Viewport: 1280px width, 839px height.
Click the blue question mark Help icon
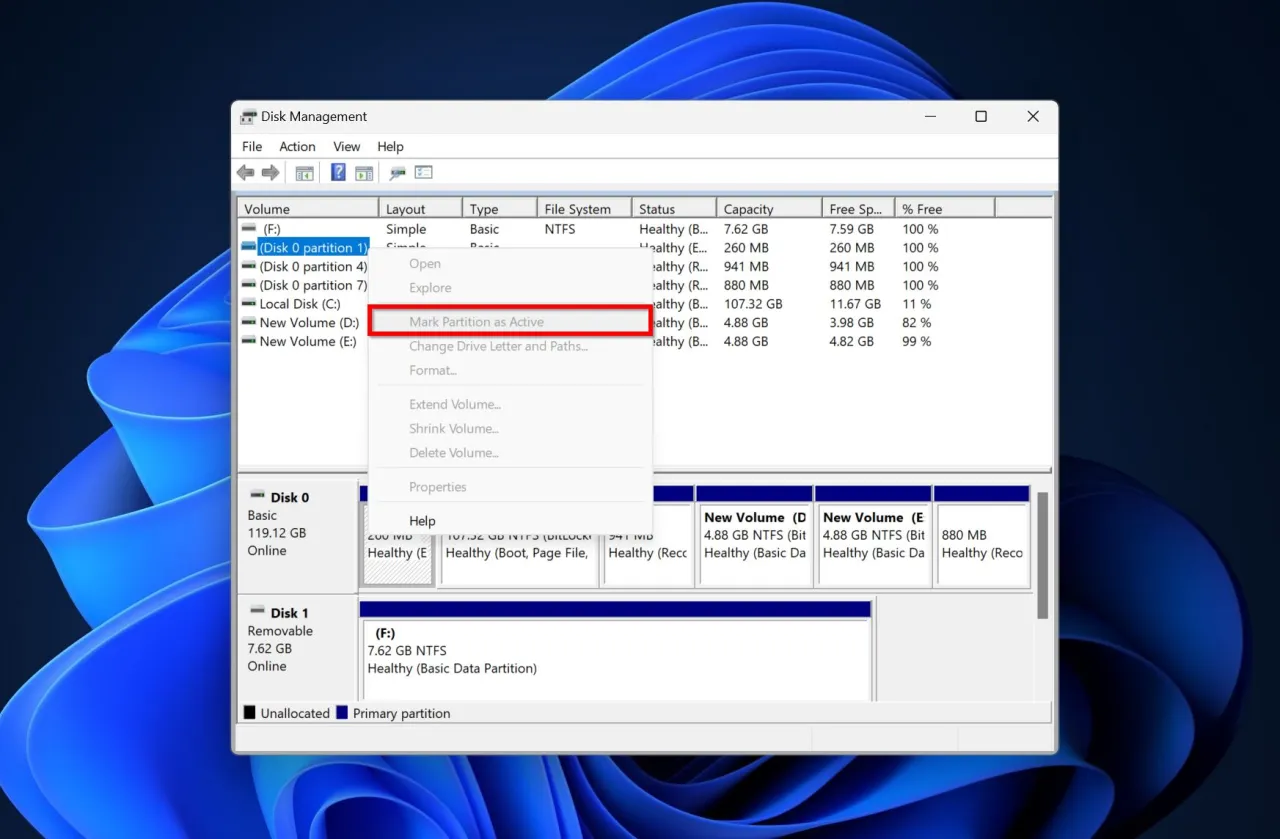click(x=338, y=173)
